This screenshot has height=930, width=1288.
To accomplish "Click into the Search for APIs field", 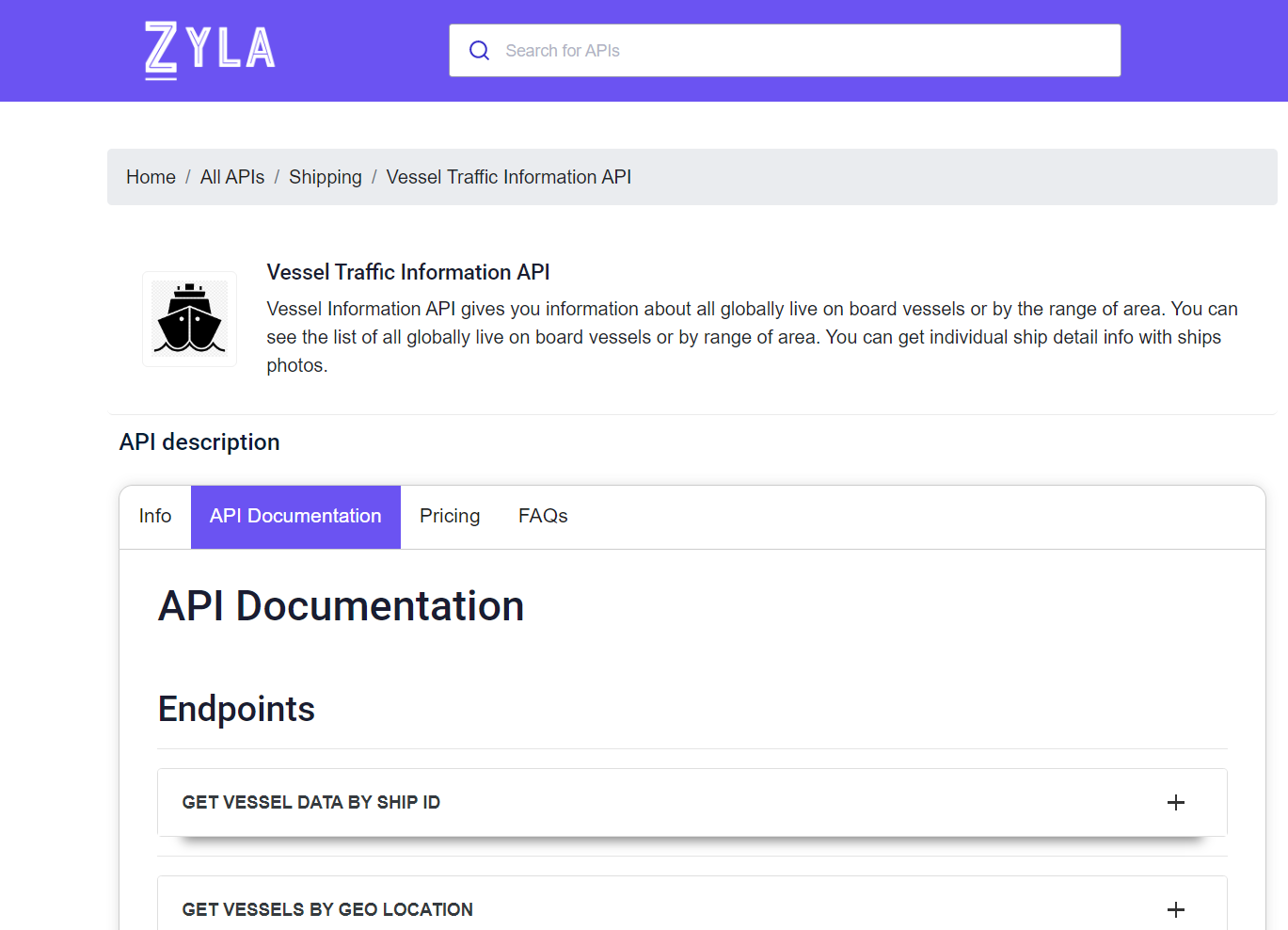I will pos(785,50).
